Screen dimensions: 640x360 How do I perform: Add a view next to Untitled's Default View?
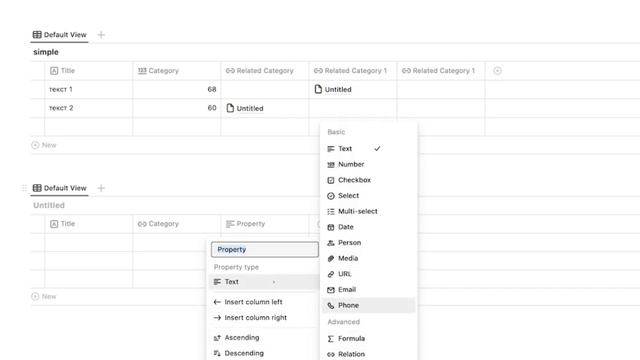[x=101, y=188]
